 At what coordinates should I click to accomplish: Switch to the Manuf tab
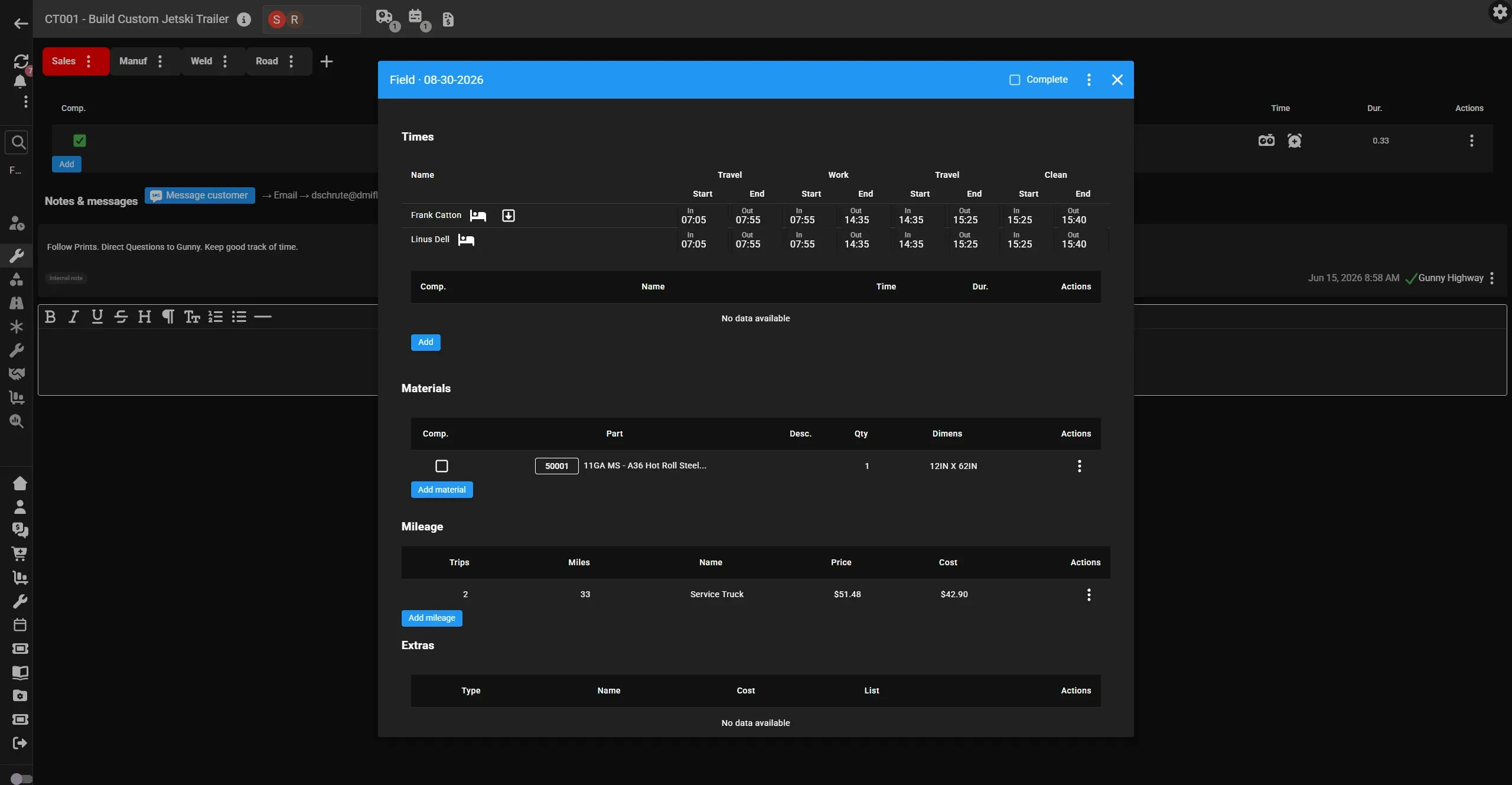pyautogui.click(x=133, y=61)
